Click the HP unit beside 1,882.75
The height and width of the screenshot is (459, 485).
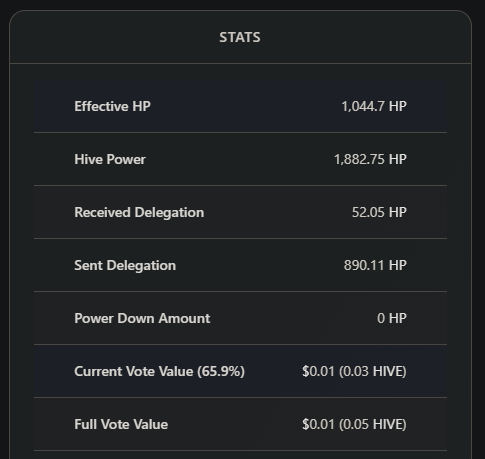coord(398,159)
